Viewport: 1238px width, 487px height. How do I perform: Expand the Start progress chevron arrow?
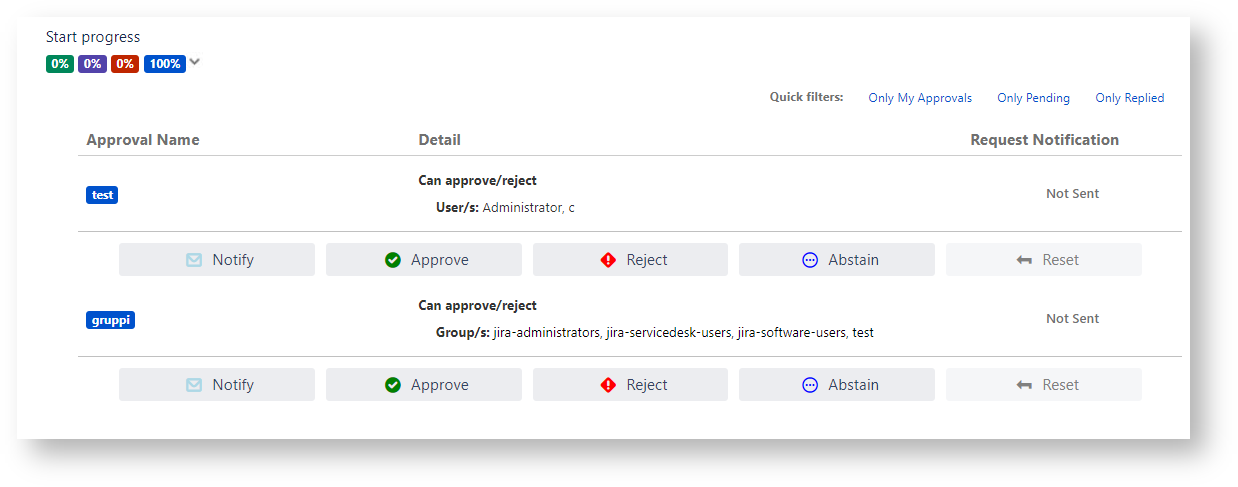click(x=195, y=62)
